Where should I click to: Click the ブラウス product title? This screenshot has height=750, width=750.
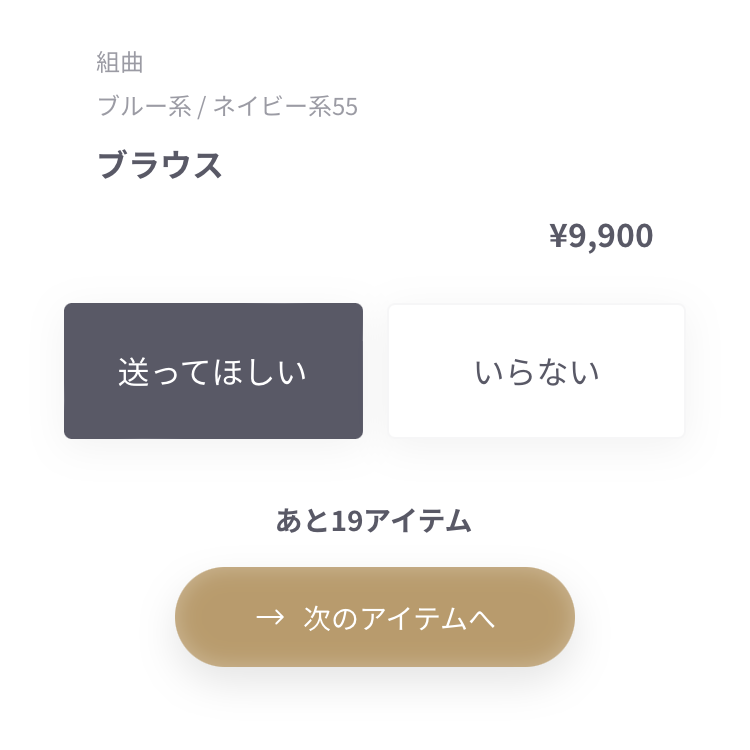[x=160, y=165]
